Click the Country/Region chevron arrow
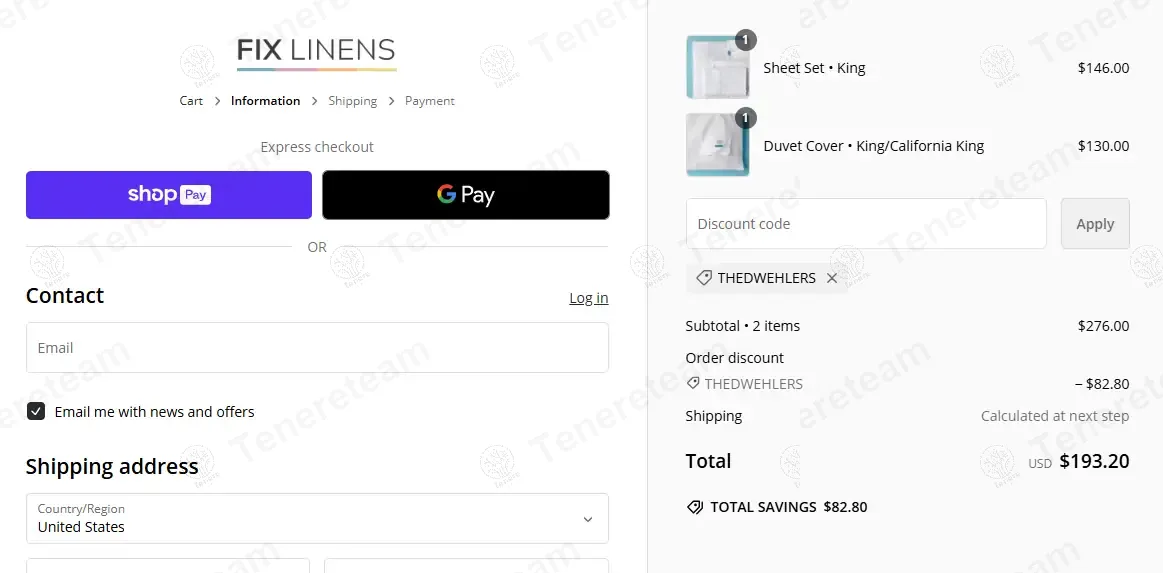The width and height of the screenshot is (1163, 573). 587,519
